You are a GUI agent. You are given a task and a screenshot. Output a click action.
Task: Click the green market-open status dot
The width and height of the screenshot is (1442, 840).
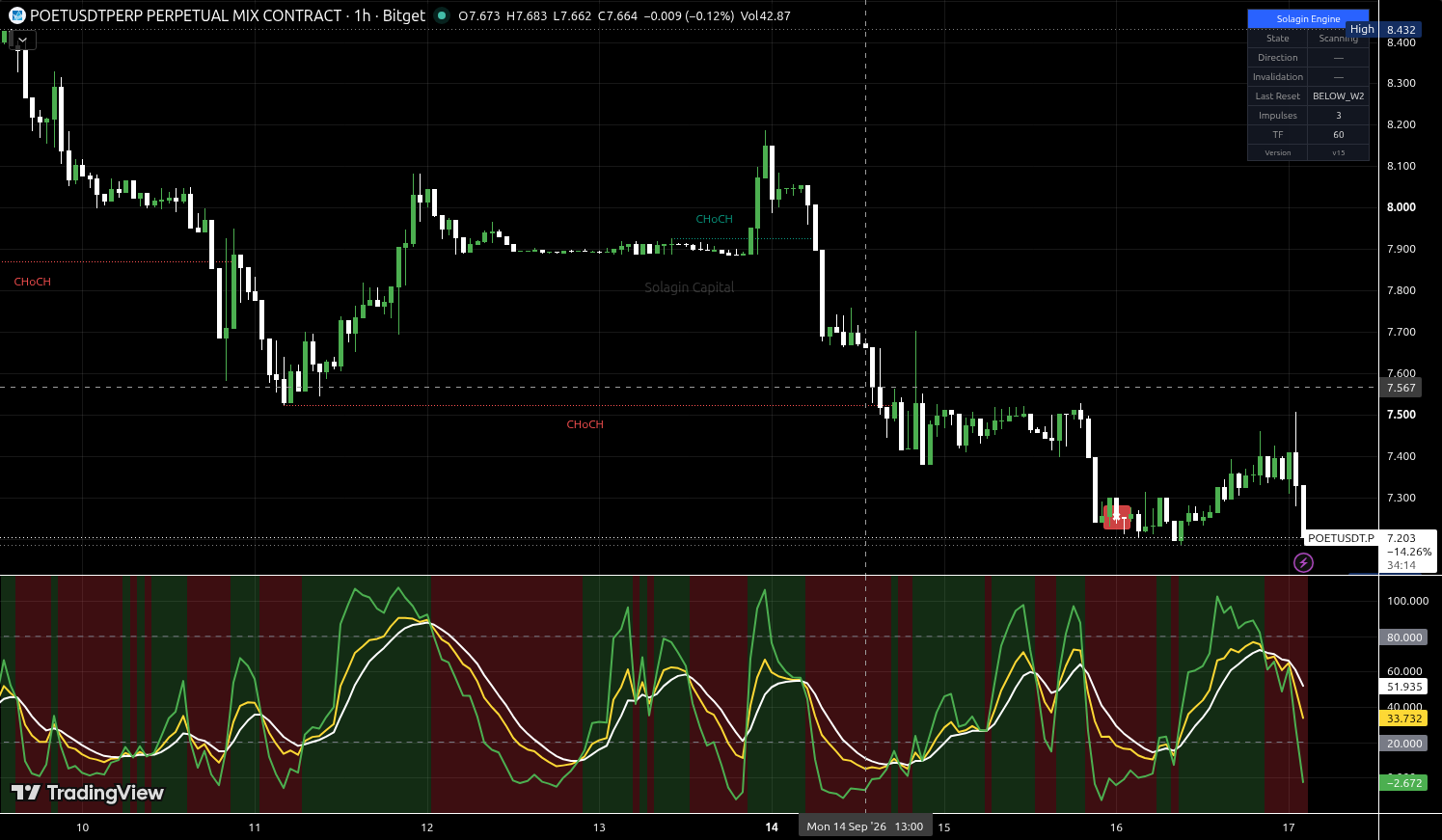point(442,15)
